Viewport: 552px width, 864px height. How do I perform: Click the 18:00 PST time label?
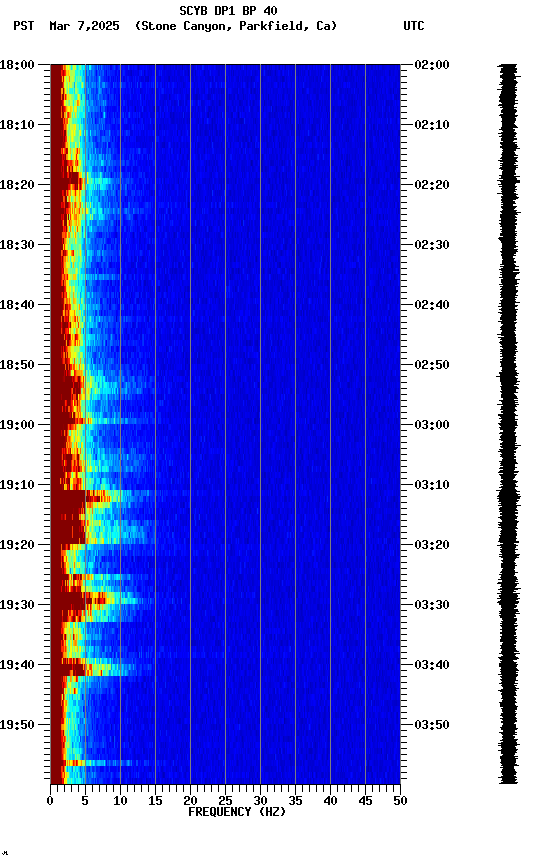pyautogui.click(x=17, y=65)
